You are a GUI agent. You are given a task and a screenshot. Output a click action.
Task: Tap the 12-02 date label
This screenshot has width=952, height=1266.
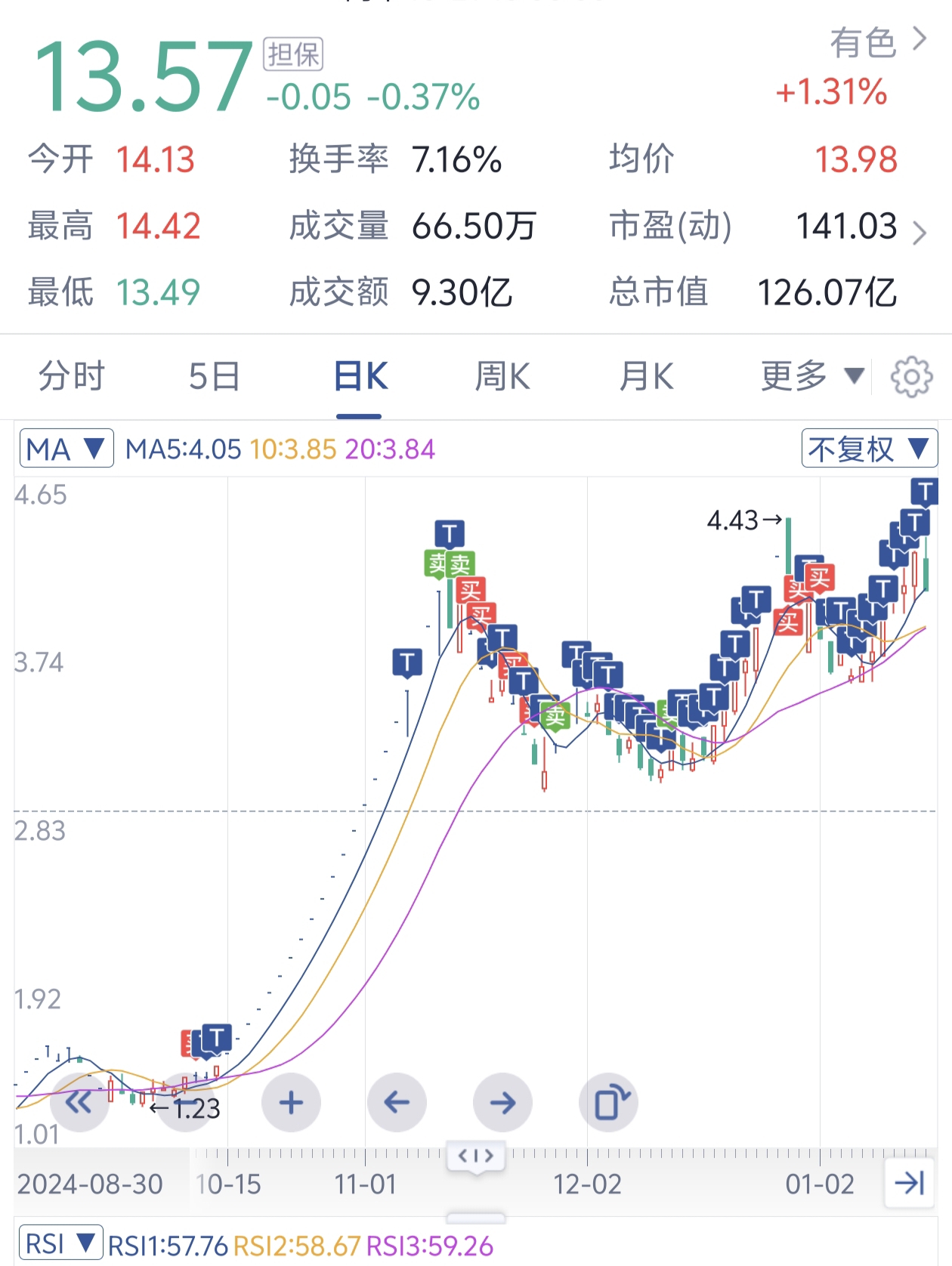click(x=587, y=1184)
